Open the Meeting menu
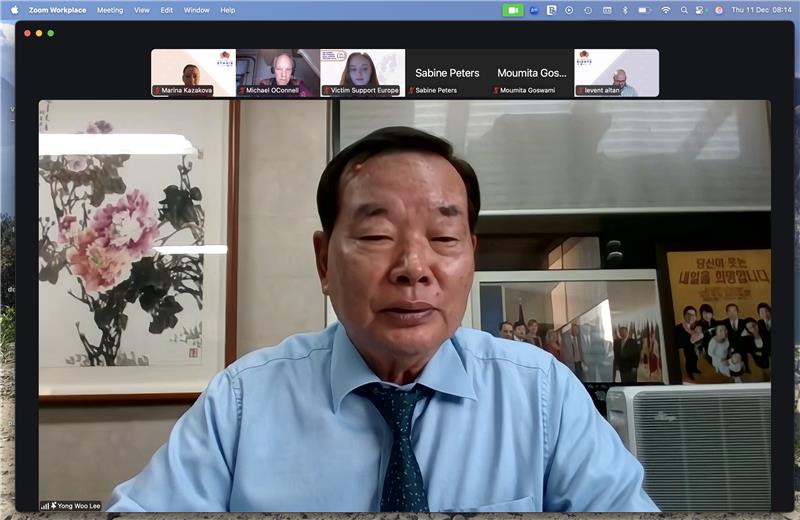 [110, 10]
